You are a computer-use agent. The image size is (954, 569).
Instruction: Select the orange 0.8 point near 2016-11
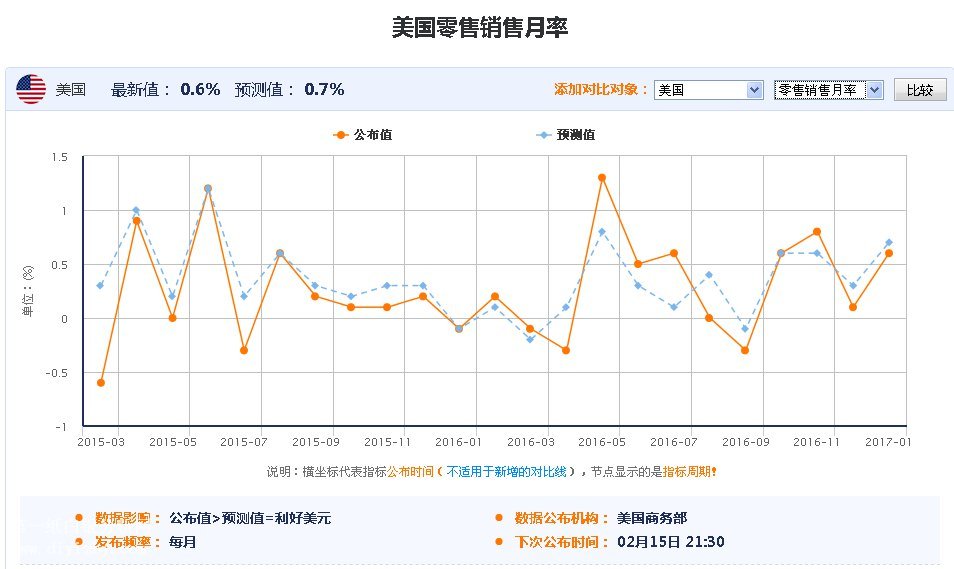[x=817, y=232]
